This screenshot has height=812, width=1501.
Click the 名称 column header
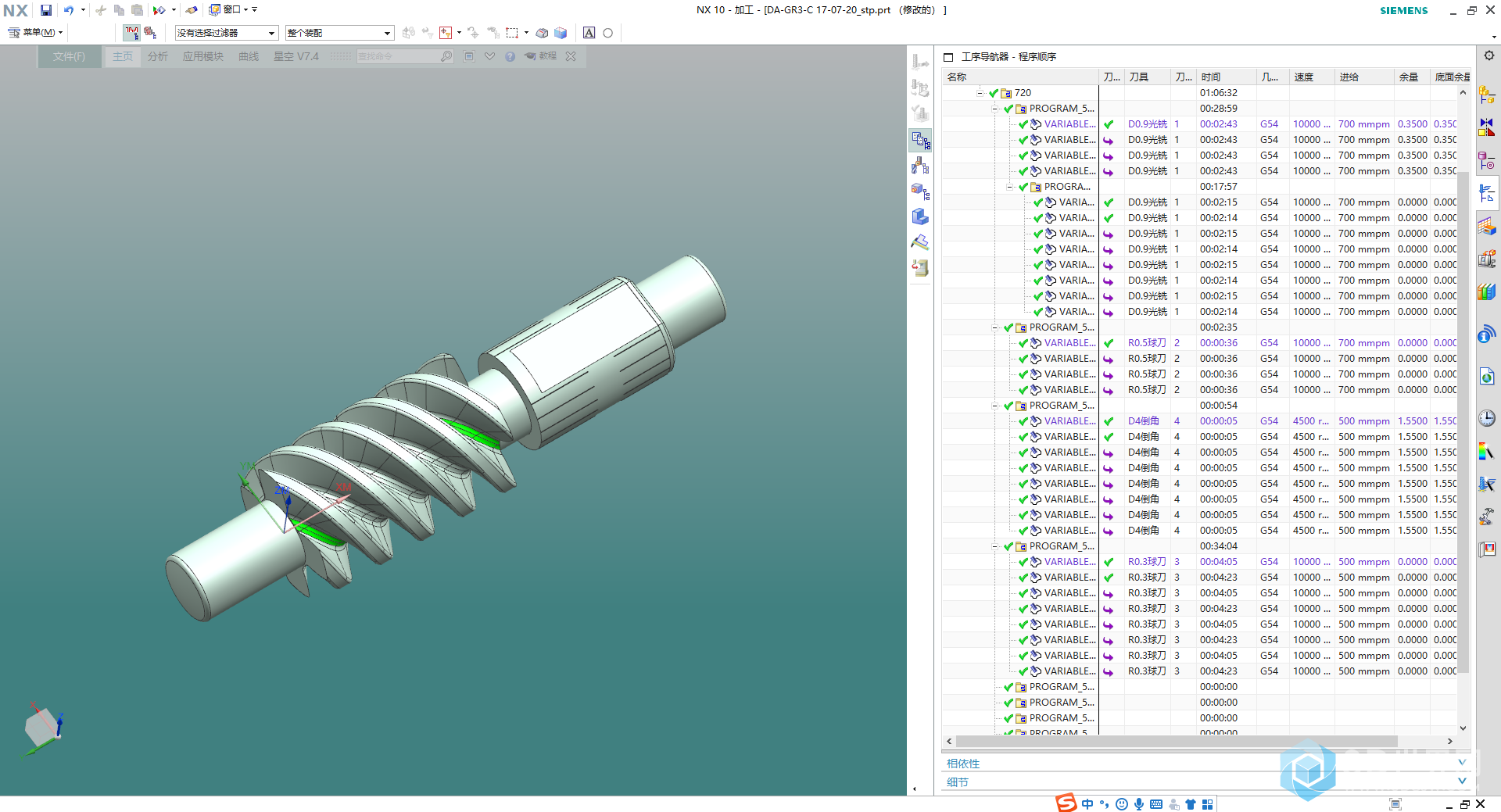1020,77
